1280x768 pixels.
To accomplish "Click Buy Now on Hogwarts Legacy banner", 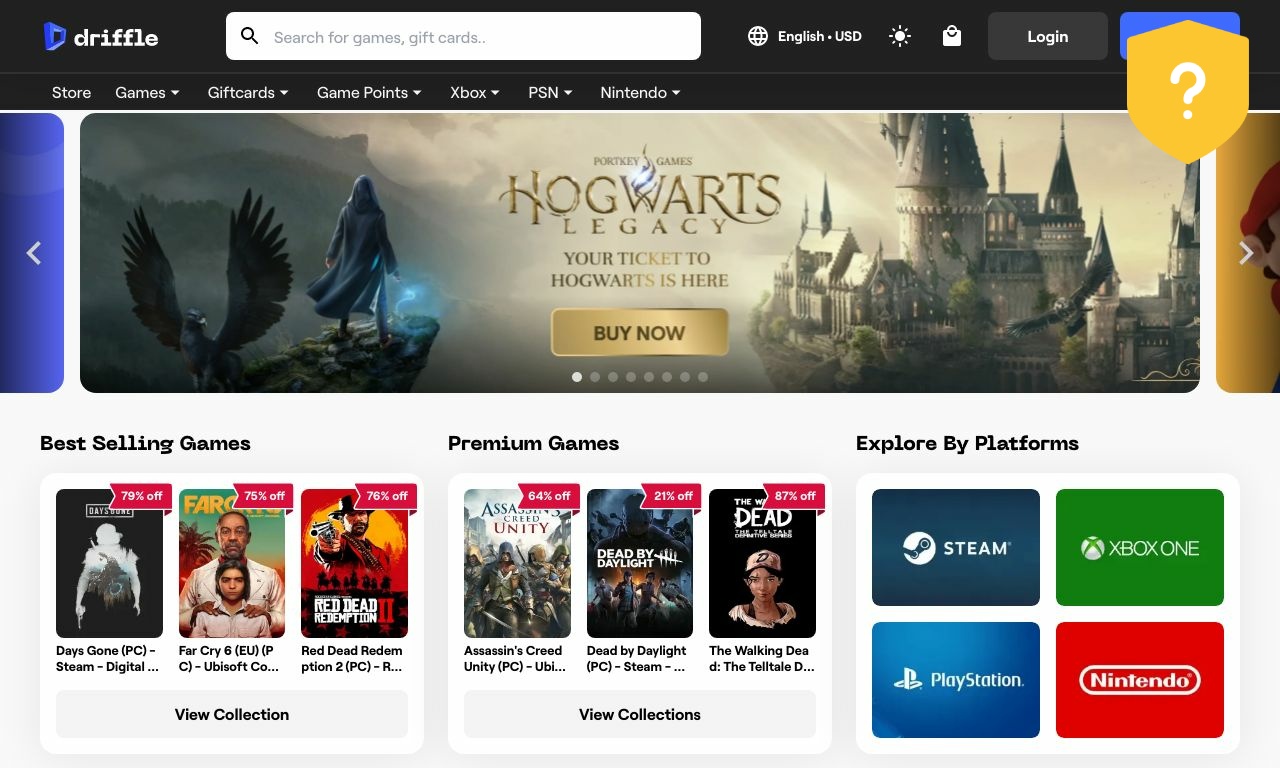I will [x=639, y=333].
